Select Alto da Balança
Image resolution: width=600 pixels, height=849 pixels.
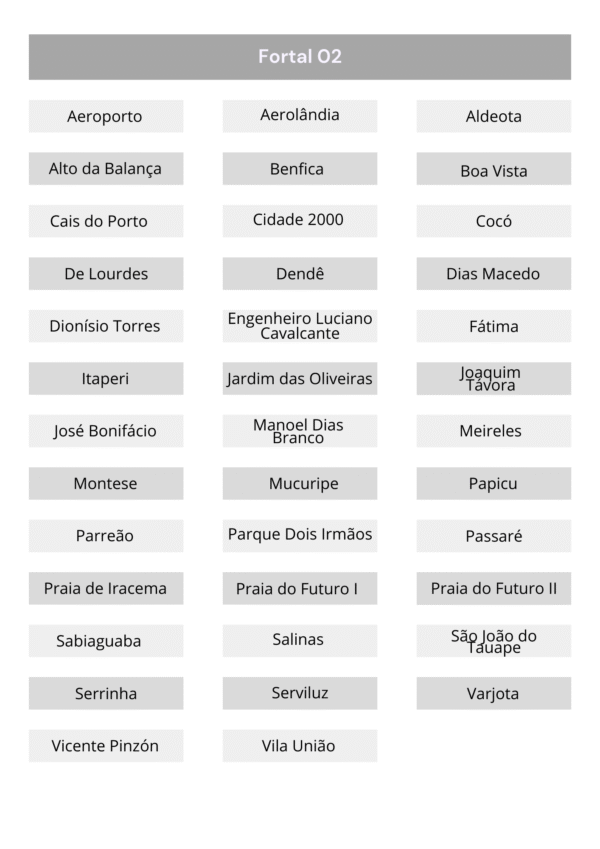point(105,169)
